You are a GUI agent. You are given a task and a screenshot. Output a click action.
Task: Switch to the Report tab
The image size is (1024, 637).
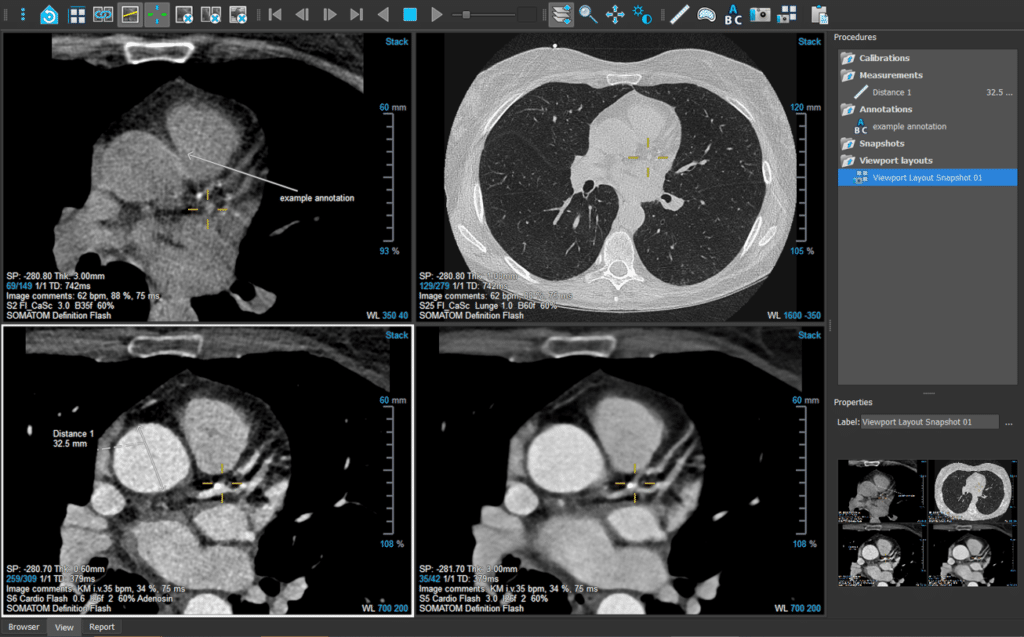point(102,627)
